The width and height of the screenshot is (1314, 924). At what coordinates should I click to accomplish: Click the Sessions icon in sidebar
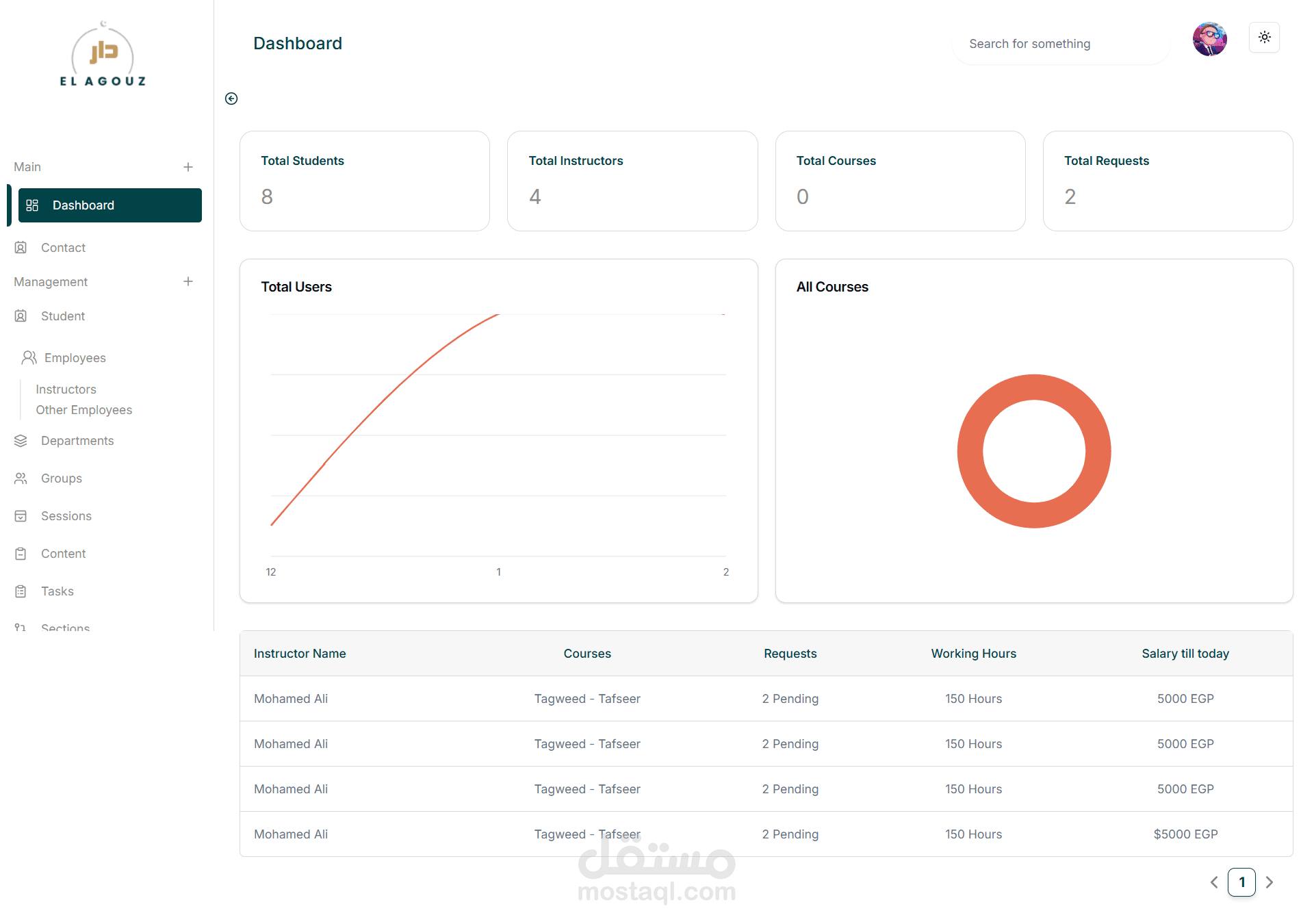pos(21,516)
